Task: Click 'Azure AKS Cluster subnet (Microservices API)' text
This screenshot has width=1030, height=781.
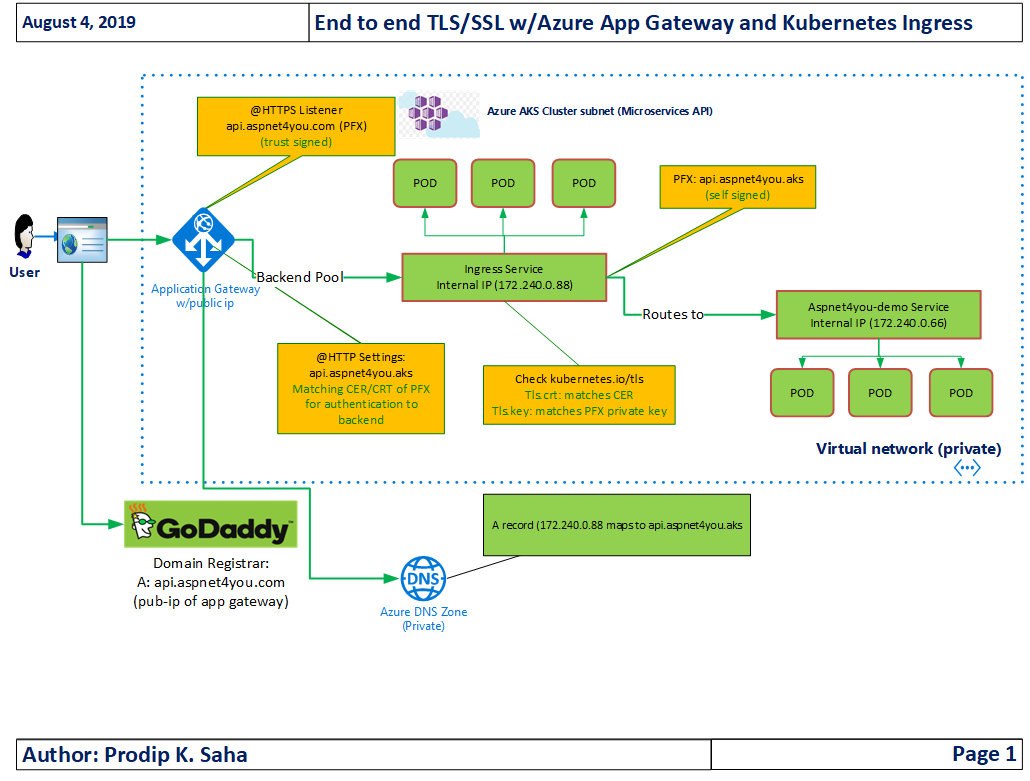Action: click(600, 111)
